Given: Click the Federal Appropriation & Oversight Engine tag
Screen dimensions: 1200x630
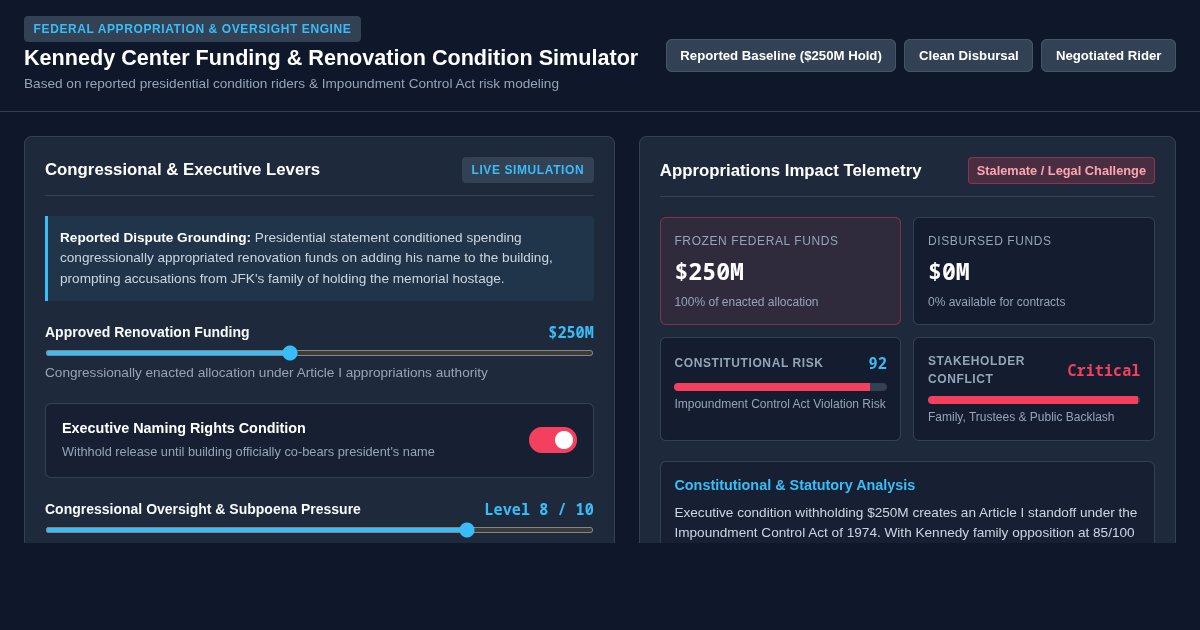Looking at the screenshot, I should point(192,29).
